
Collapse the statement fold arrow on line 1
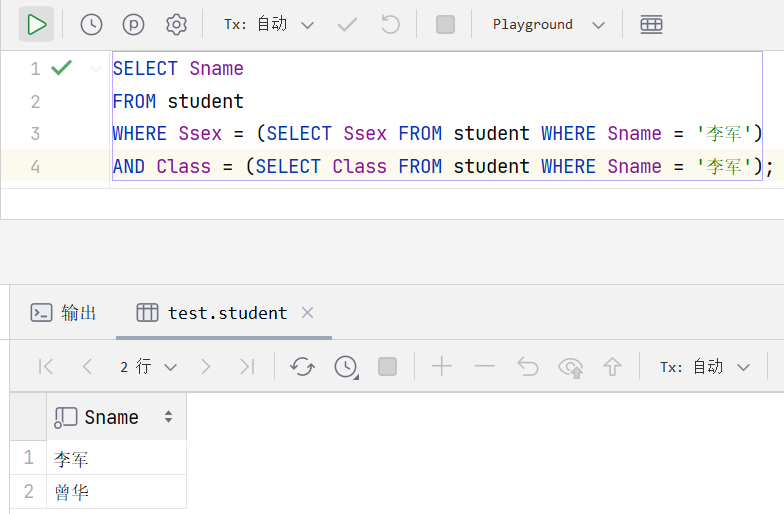(96, 68)
